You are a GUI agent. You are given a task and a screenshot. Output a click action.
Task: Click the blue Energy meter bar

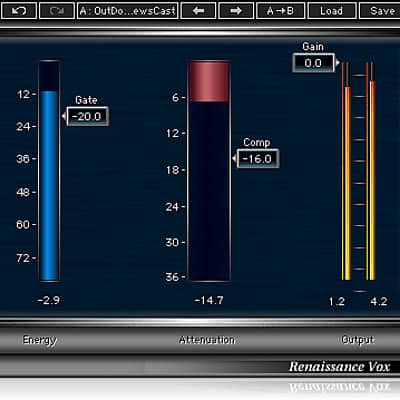(49, 185)
